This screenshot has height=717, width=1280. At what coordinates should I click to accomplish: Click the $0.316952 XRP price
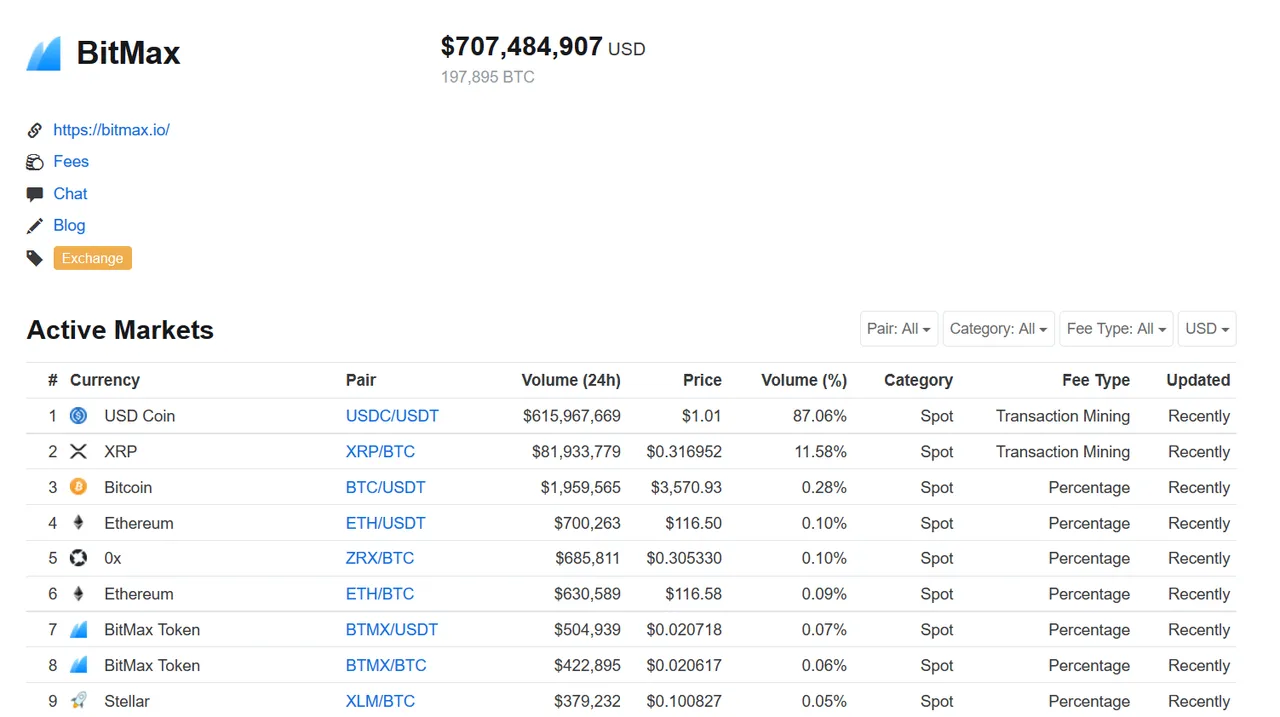point(684,452)
